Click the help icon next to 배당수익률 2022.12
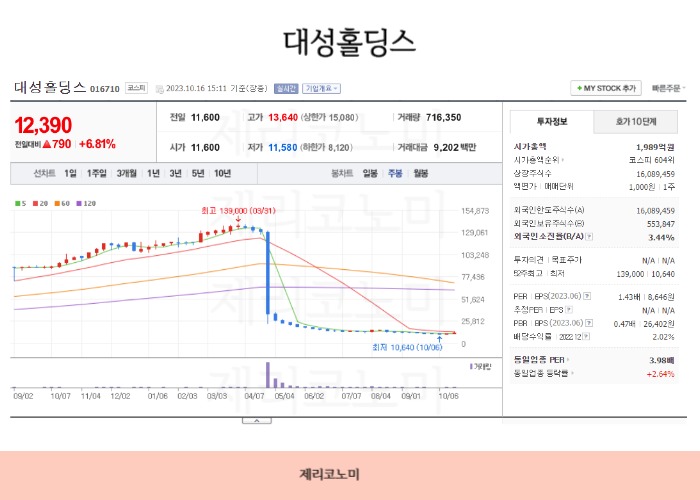Image resolution: width=700 pixels, height=500 pixels. [x=586, y=336]
